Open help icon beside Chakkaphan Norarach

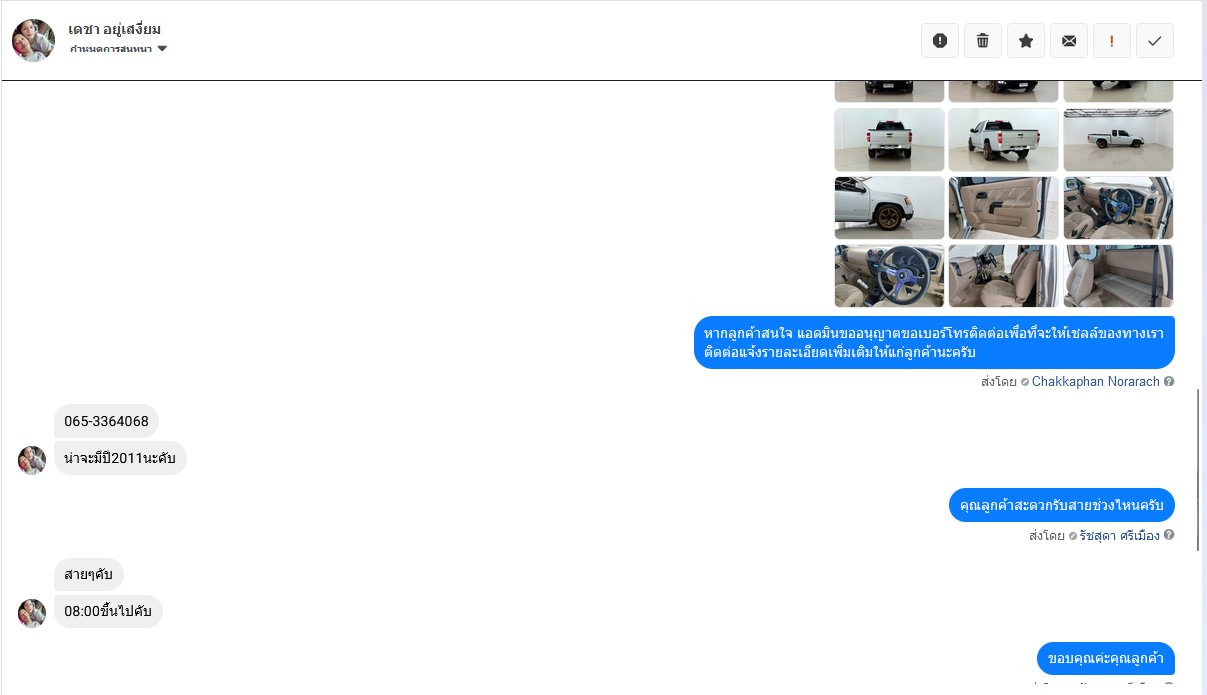click(x=1169, y=382)
